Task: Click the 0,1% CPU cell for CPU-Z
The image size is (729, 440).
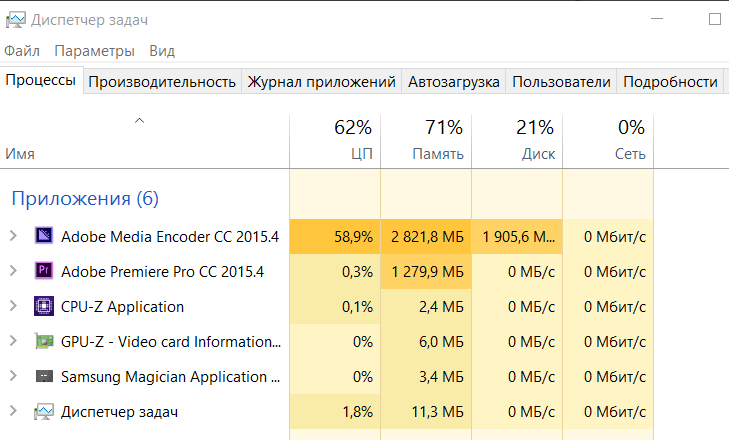Action: [335, 307]
